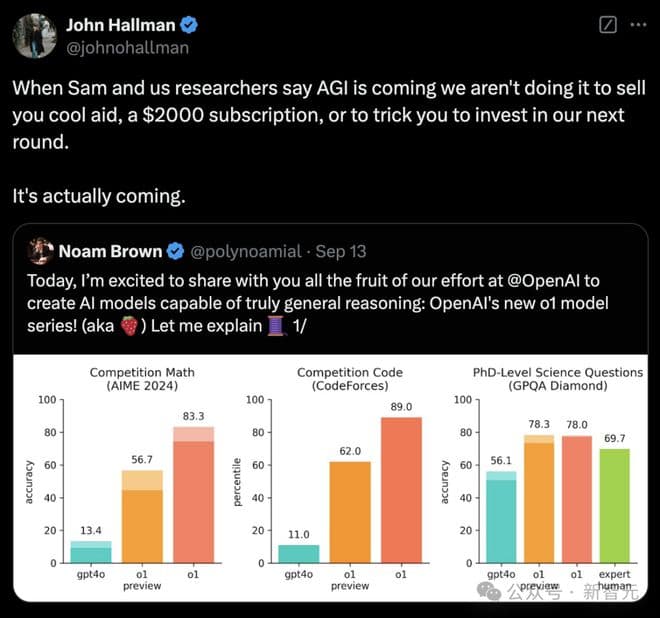The image size is (660, 618).
Task: Click Noam Brown's small profile avatar
Action: 40,250
